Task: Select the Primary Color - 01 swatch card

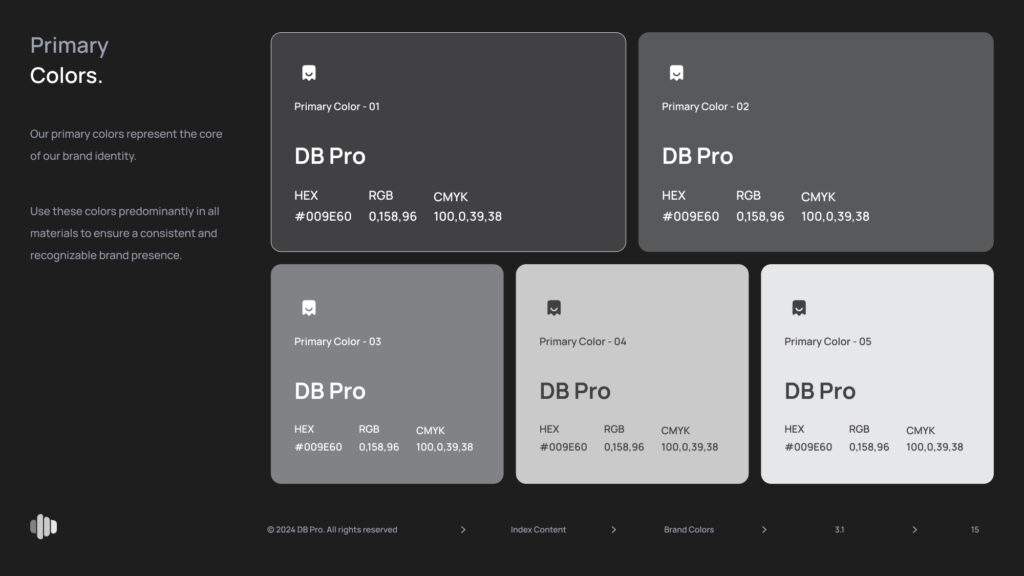Action: (x=448, y=142)
